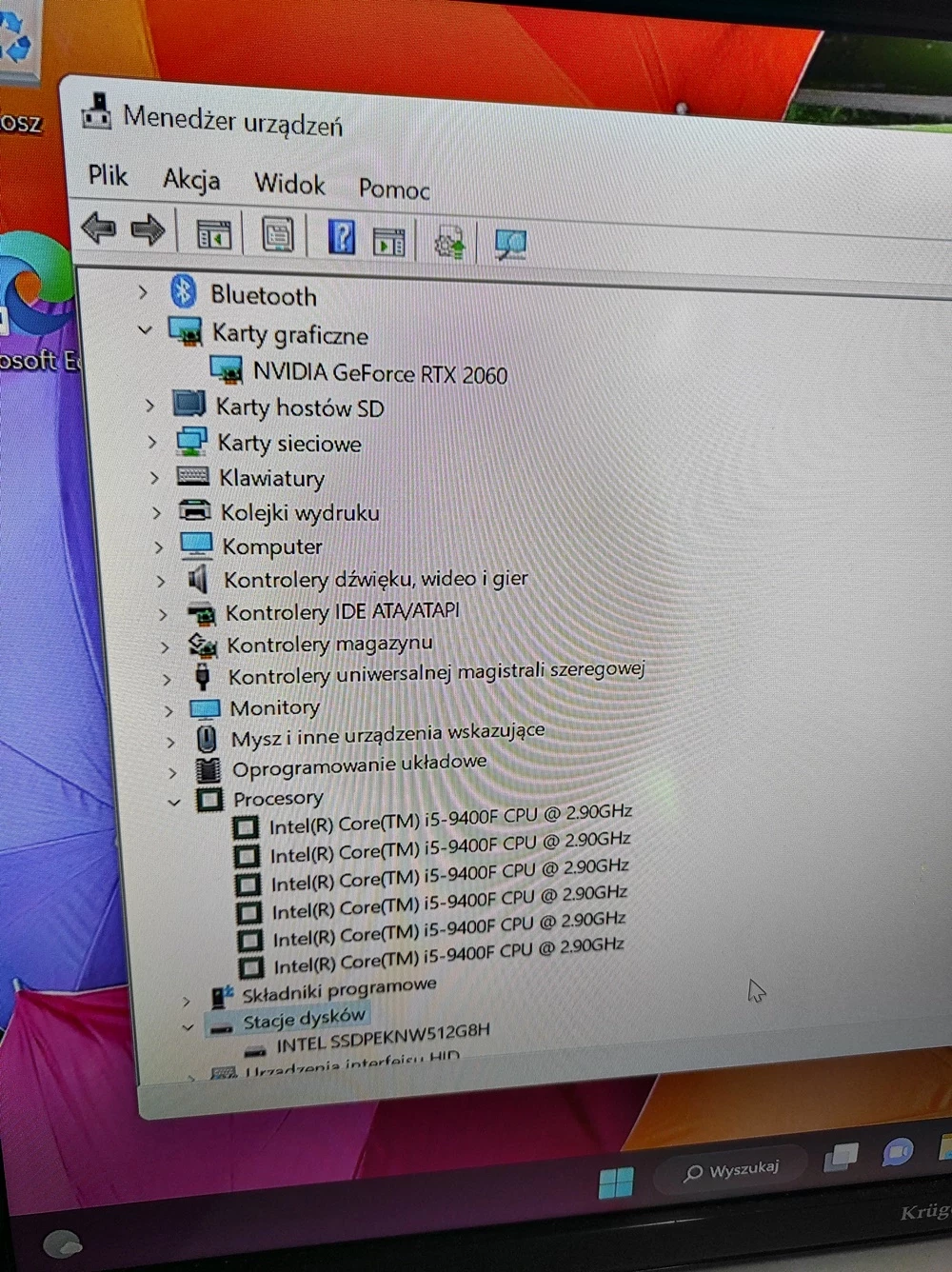The image size is (952, 1272).
Task: Open the Properties toolbar icon
Action: click(277, 234)
